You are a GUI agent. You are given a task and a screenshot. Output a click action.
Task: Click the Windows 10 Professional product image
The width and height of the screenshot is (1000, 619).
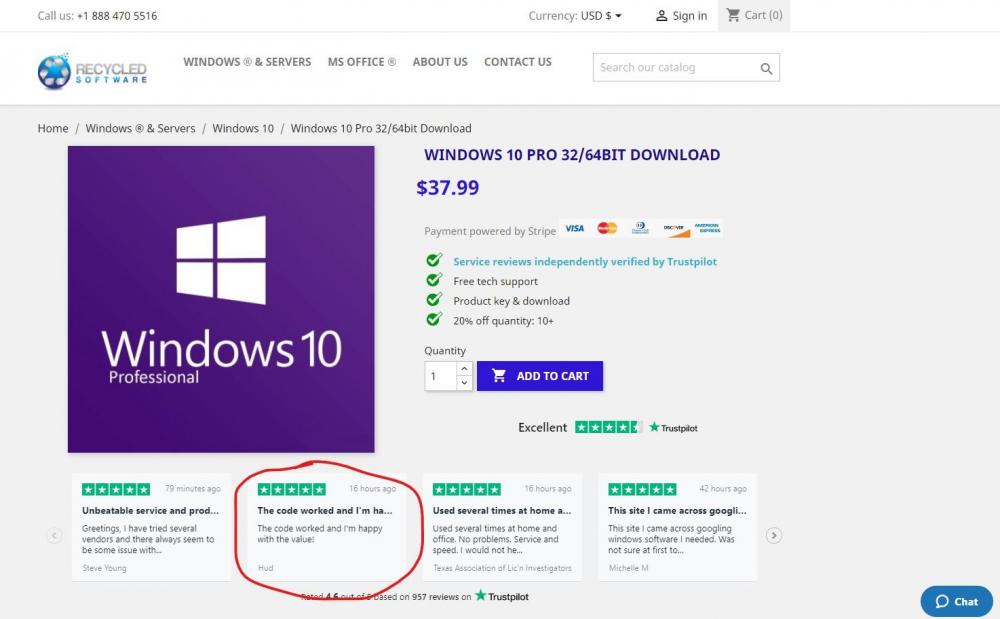(221, 299)
